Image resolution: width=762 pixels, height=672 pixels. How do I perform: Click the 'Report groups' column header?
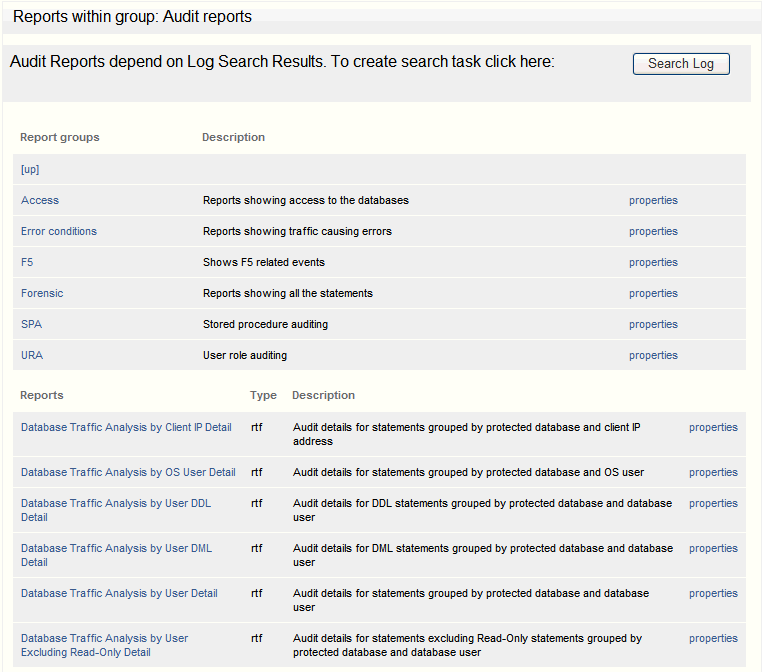(60, 138)
